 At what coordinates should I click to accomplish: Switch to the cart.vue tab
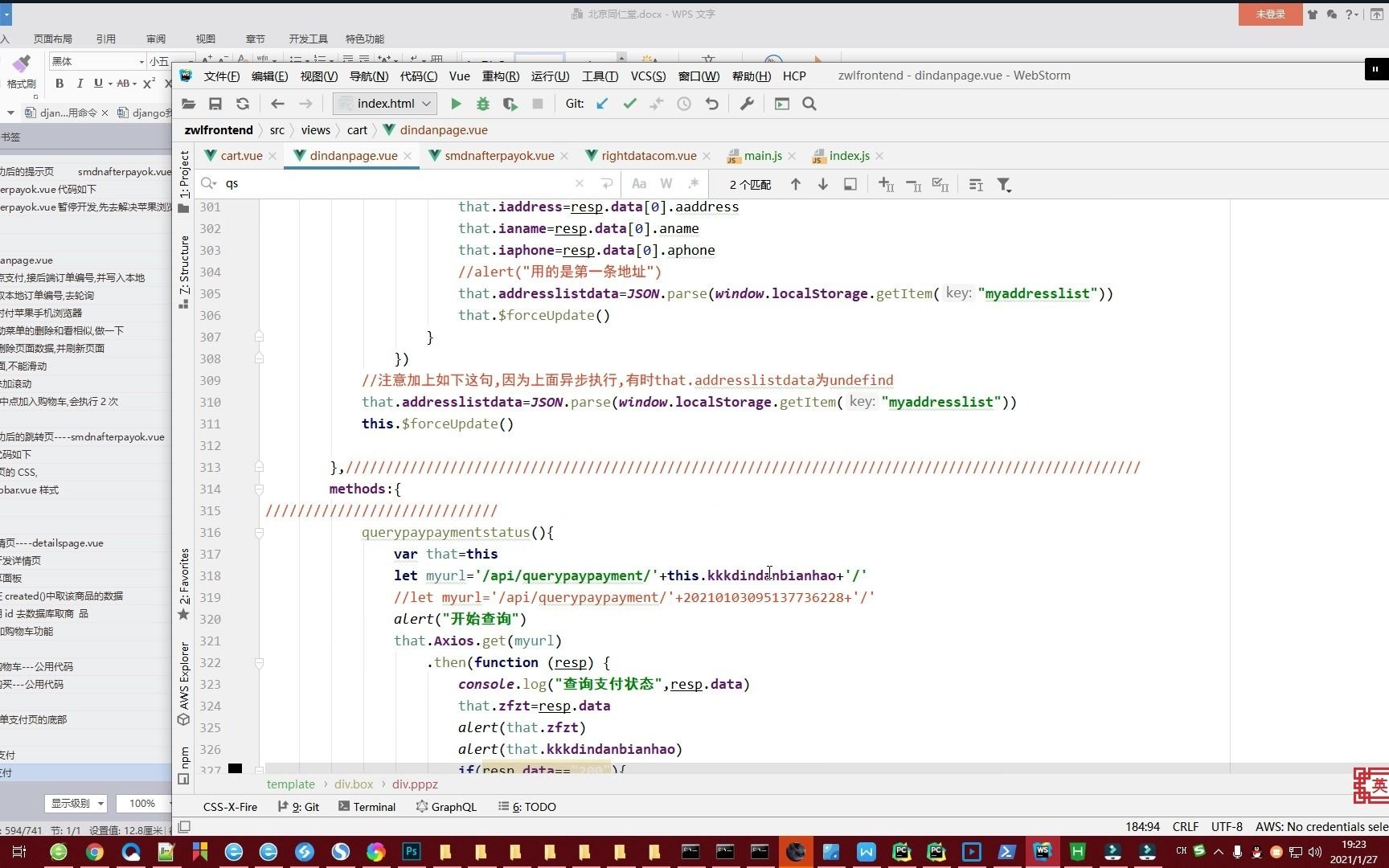(241, 155)
